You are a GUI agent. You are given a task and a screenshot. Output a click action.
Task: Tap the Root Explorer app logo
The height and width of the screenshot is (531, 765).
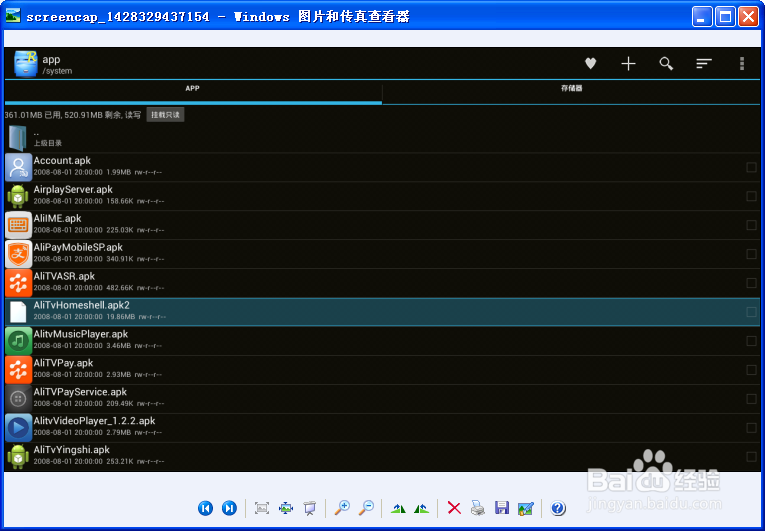click(x=25, y=63)
